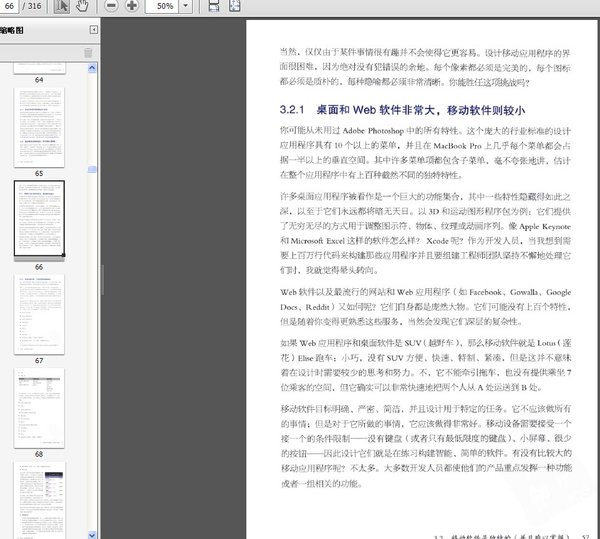Collapse the thumbnails panel with arrow button
Viewport: 600px width, 539px height.
click(94, 31)
